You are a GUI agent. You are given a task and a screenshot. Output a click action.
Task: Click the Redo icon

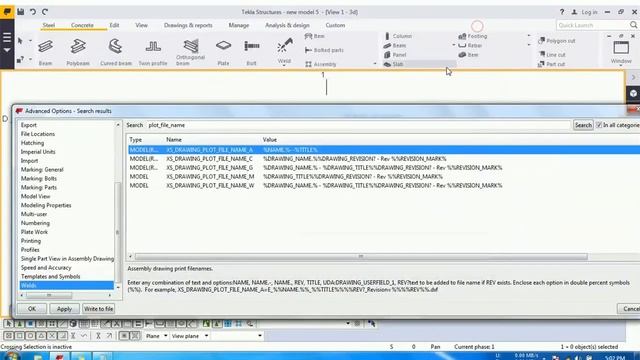tap(45, 11)
